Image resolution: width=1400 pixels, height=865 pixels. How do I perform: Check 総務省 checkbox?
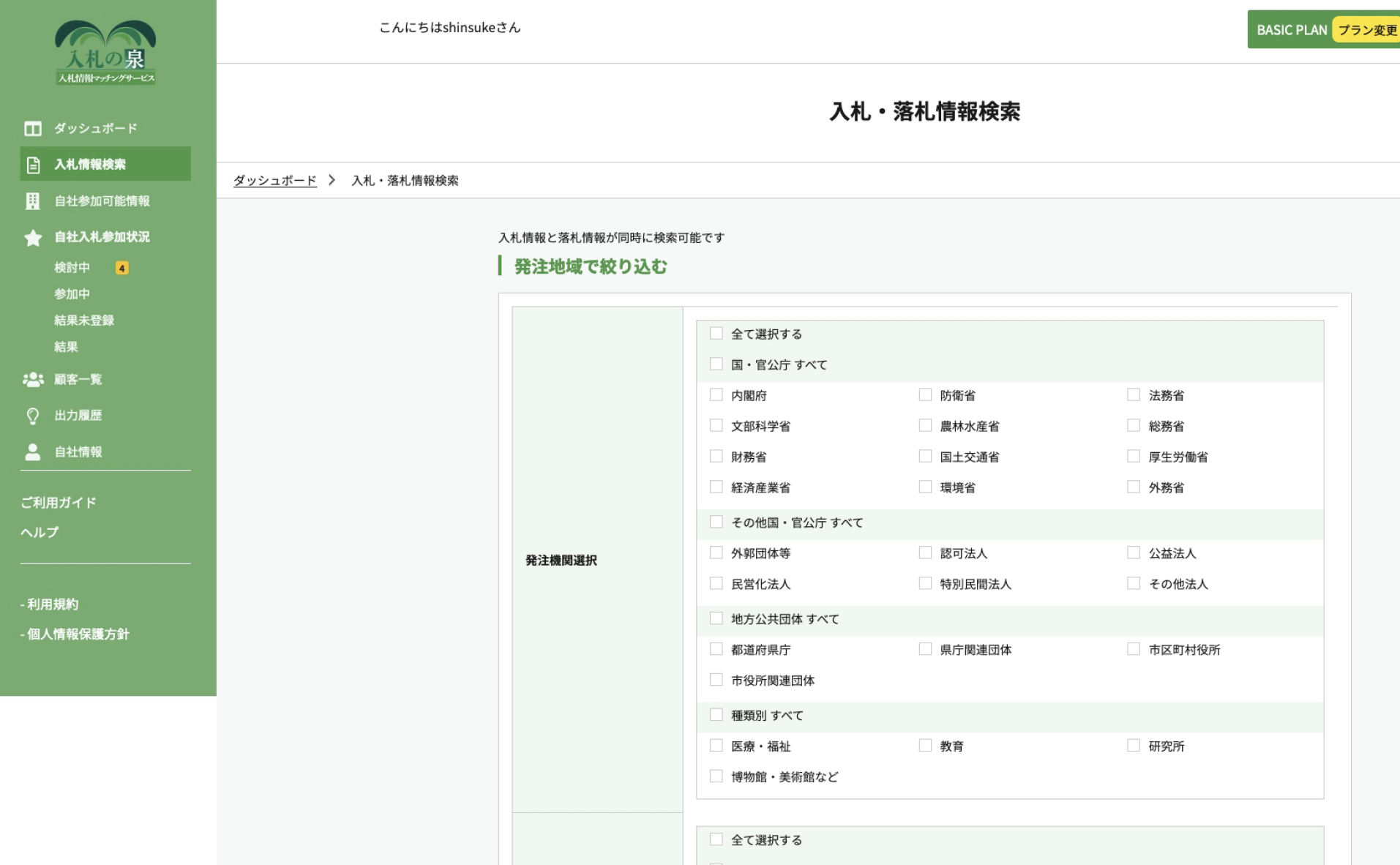click(1134, 426)
